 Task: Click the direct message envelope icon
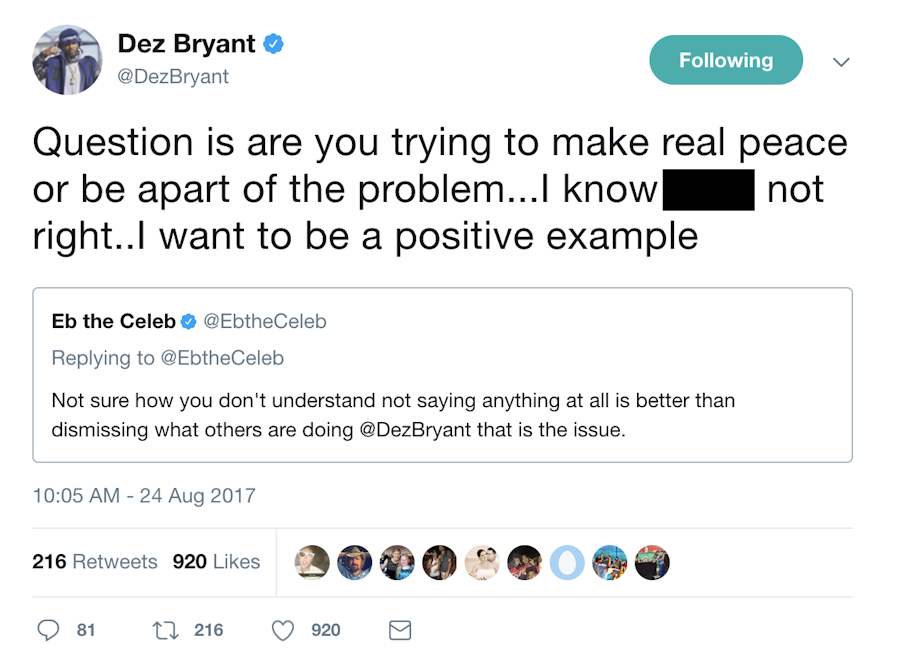pyautogui.click(x=399, y=630)
